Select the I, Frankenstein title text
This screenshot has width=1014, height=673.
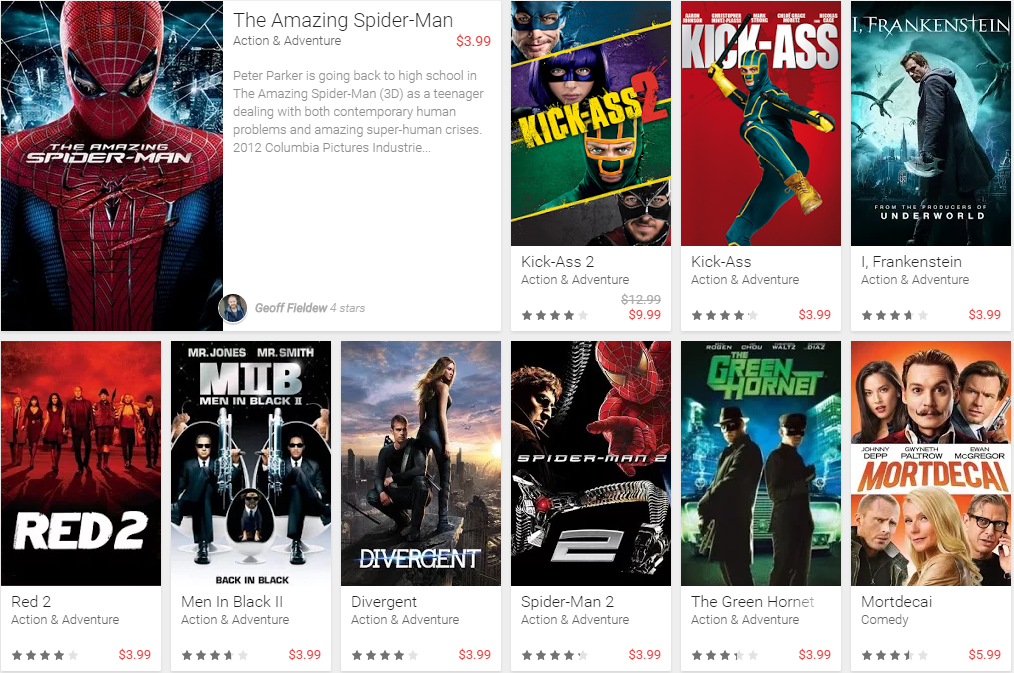point(911,262)
